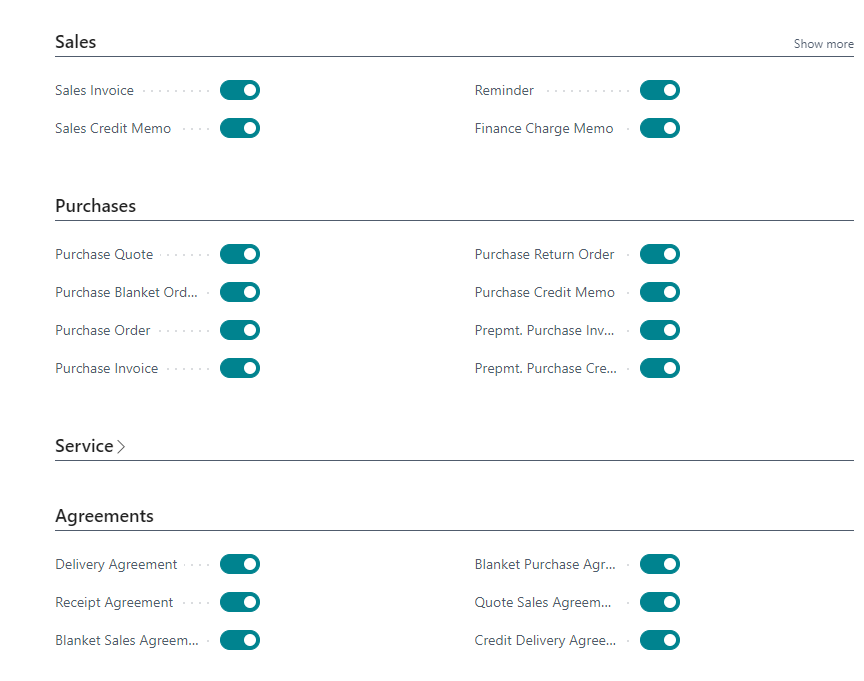Screen dimensions: 864x681
Task: Toggle the Prepmt. Purchase Invoice switch
Action: (660, 330)
